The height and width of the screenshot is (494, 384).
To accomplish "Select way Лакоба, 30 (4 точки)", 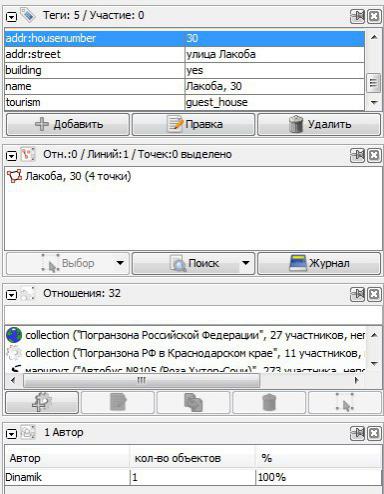I will click(69, 176).
